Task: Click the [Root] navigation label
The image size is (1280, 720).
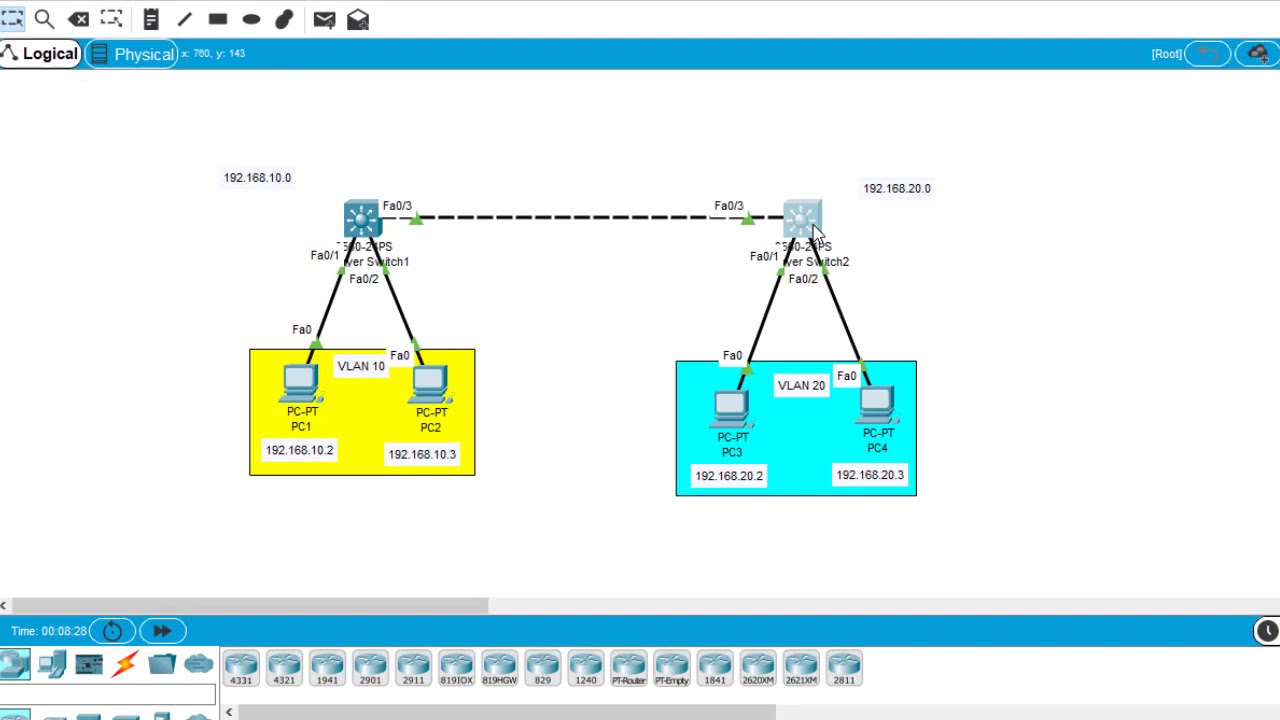Action: pos(1166,54)
